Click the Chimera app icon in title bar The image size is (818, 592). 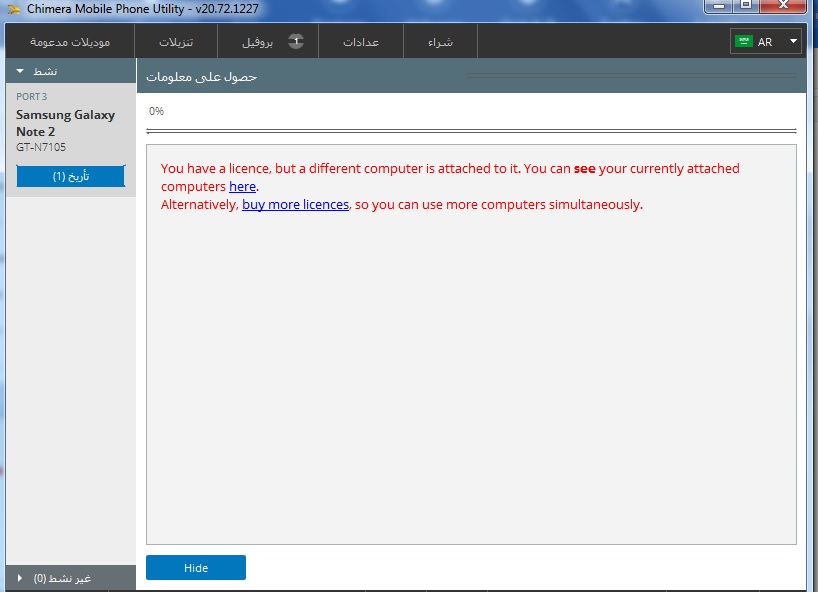click(14, 9)
